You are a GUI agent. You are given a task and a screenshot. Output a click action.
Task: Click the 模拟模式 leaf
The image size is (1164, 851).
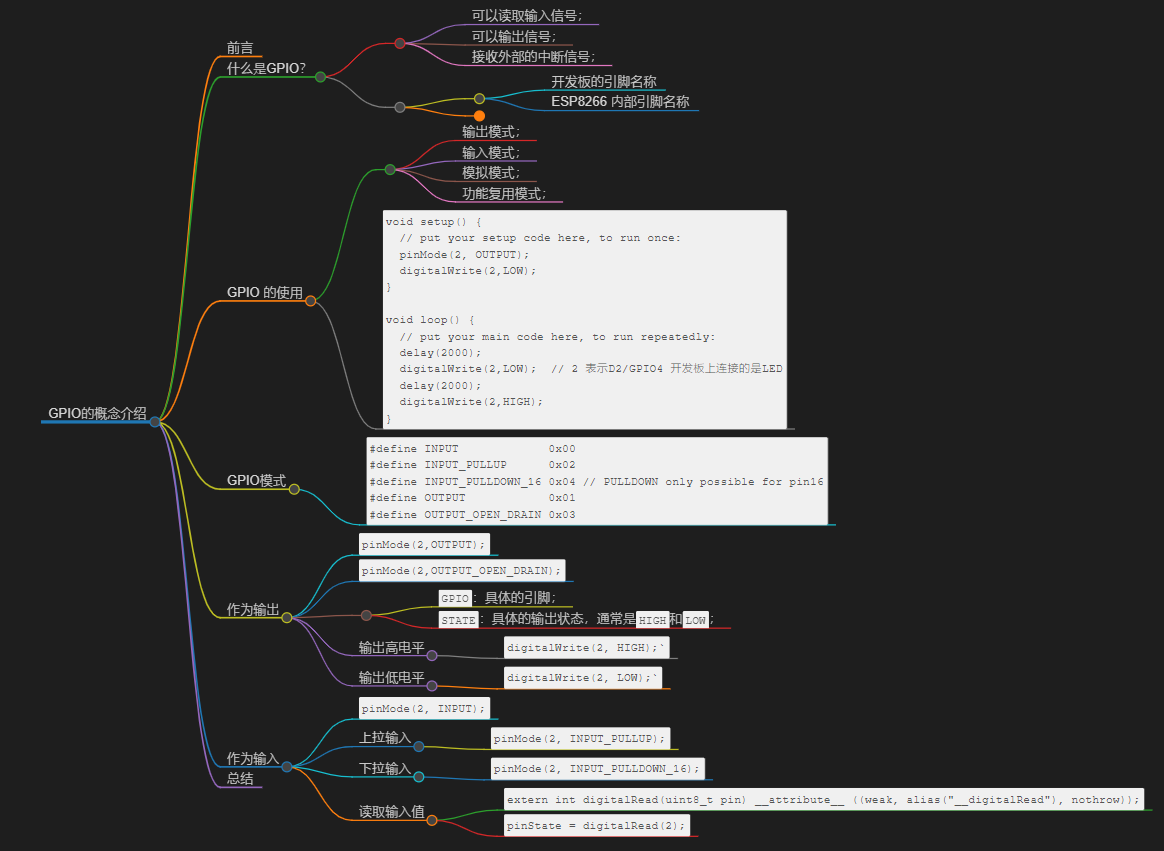tap(491, 173)
